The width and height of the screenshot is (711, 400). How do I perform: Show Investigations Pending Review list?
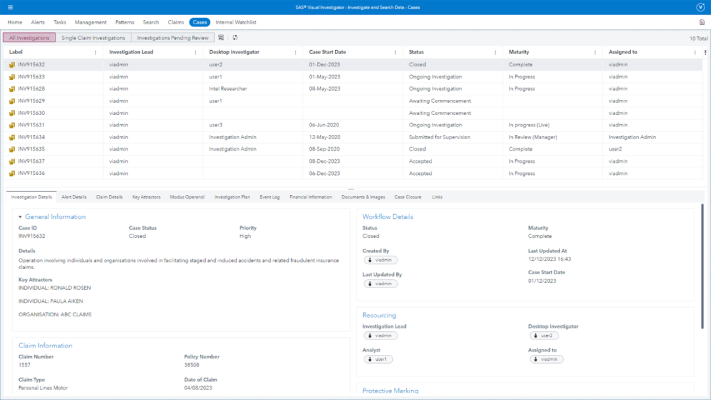pos(172,38)
